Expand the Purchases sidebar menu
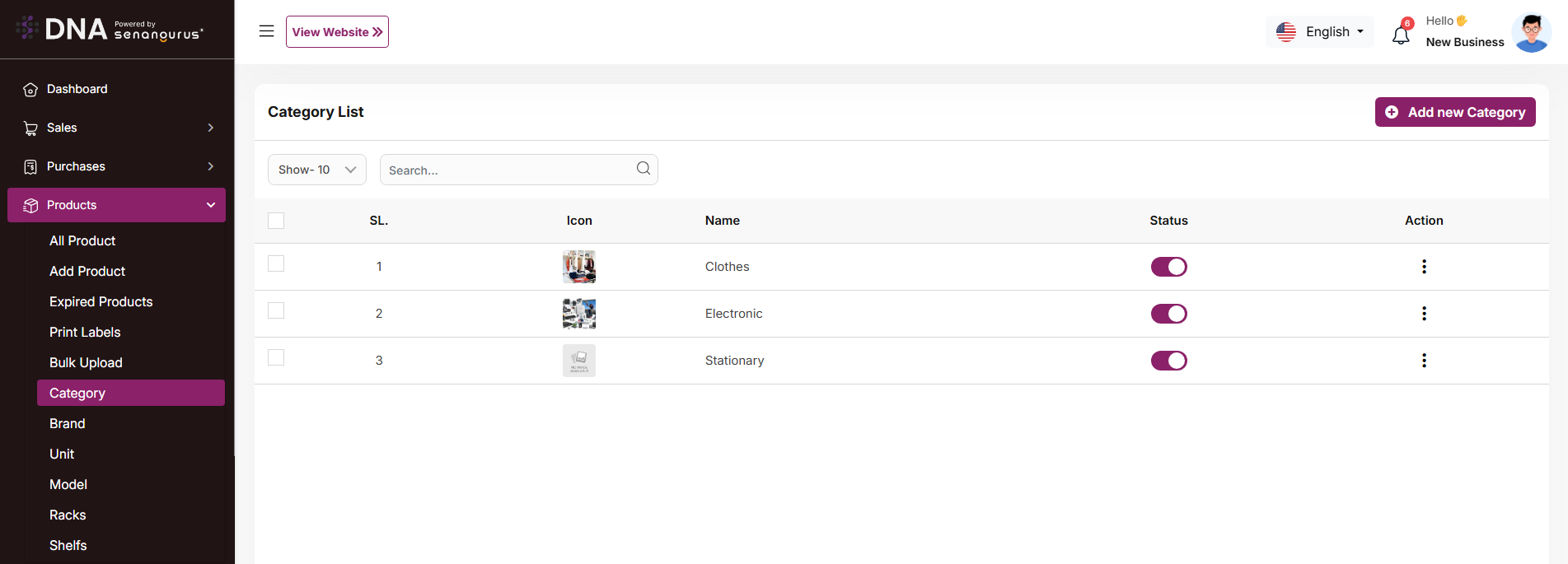Image resolution: width=1568 pixels, height=564 pixels. tap(117, 166)
